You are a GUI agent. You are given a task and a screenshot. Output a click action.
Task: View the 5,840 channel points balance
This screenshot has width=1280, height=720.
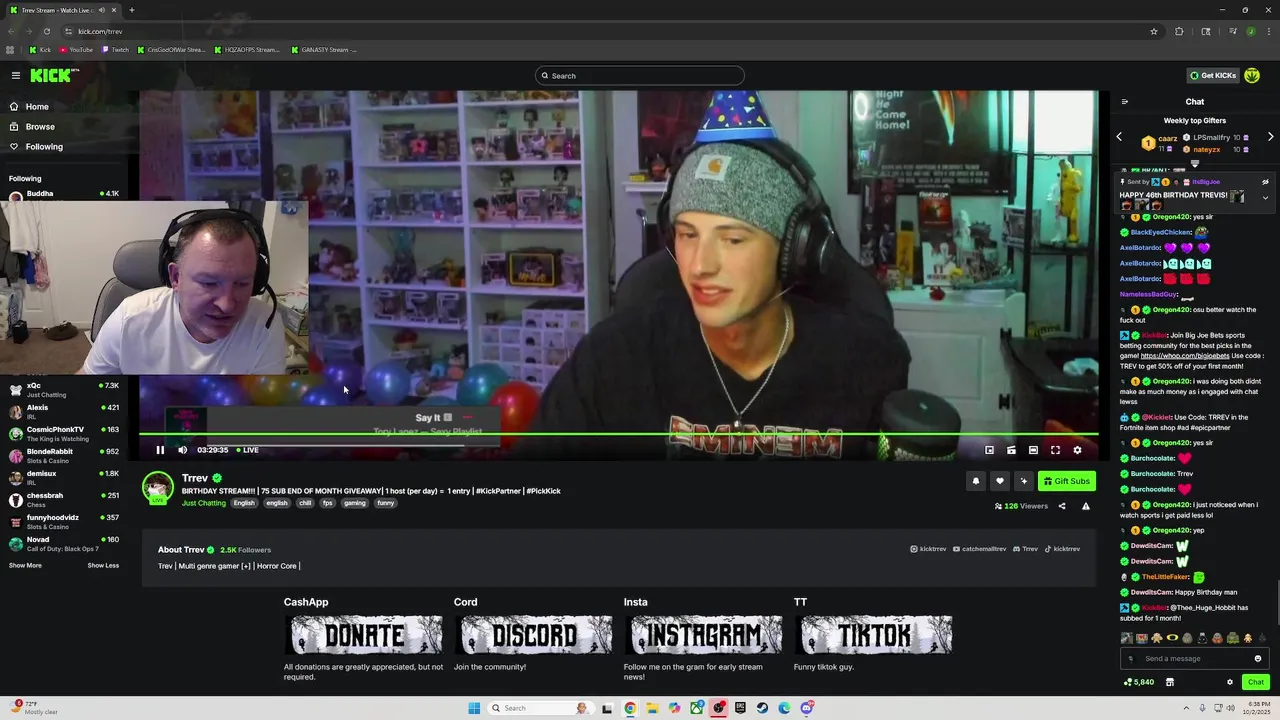1139,682
